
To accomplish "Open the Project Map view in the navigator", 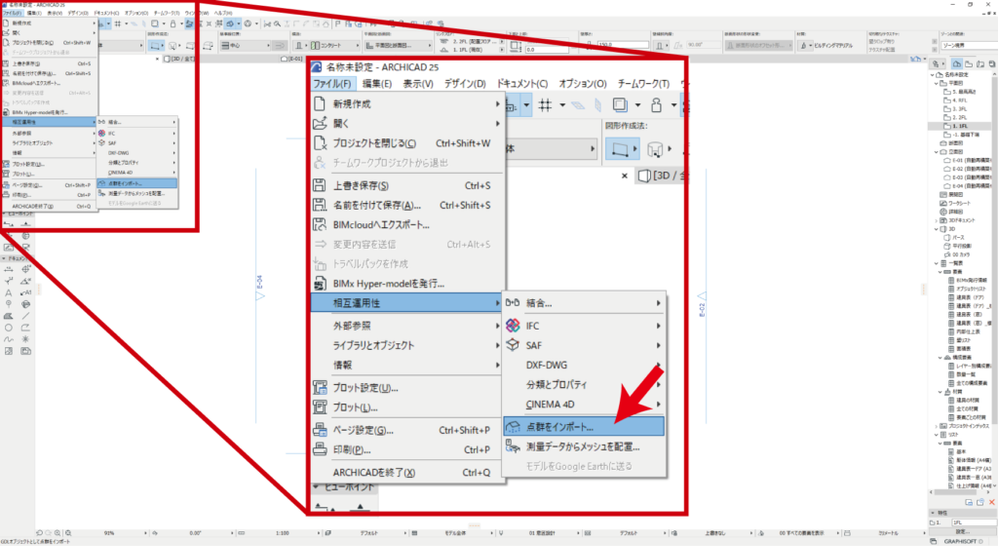I will point(957,64).
